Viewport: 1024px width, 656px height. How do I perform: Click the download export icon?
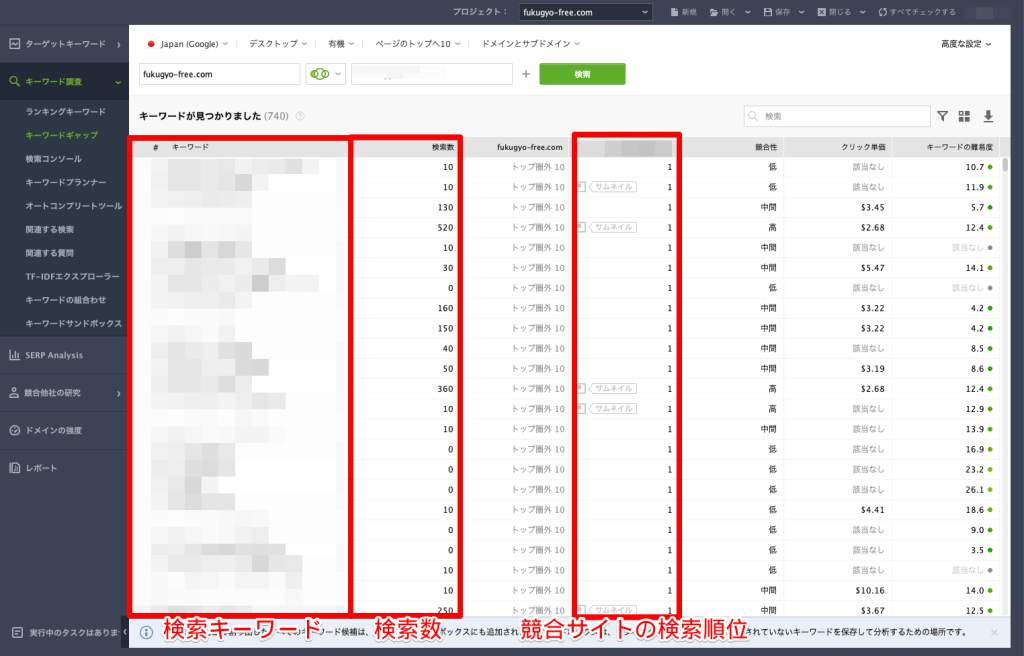(988, 116)
